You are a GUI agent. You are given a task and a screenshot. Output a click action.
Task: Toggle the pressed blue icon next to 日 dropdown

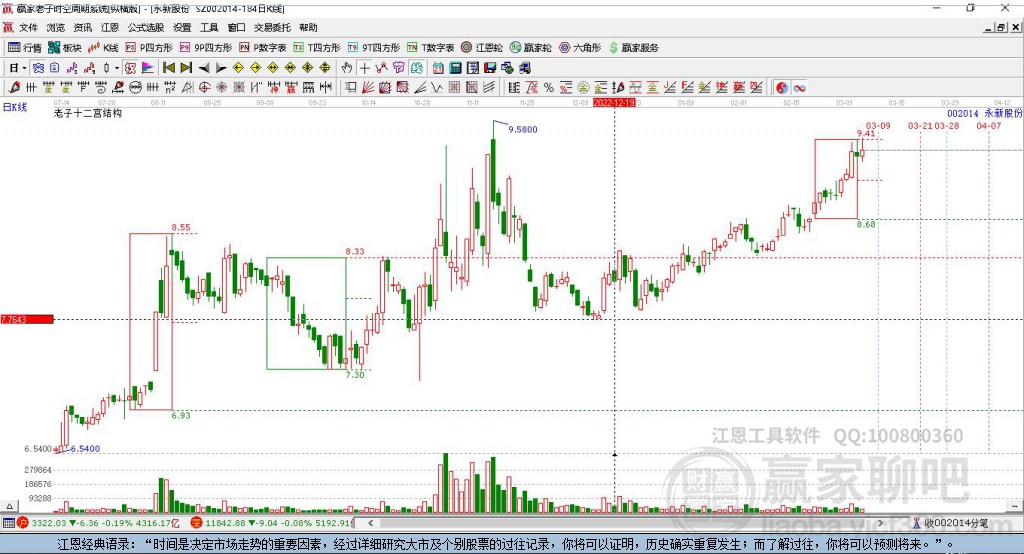coord(38,68)
